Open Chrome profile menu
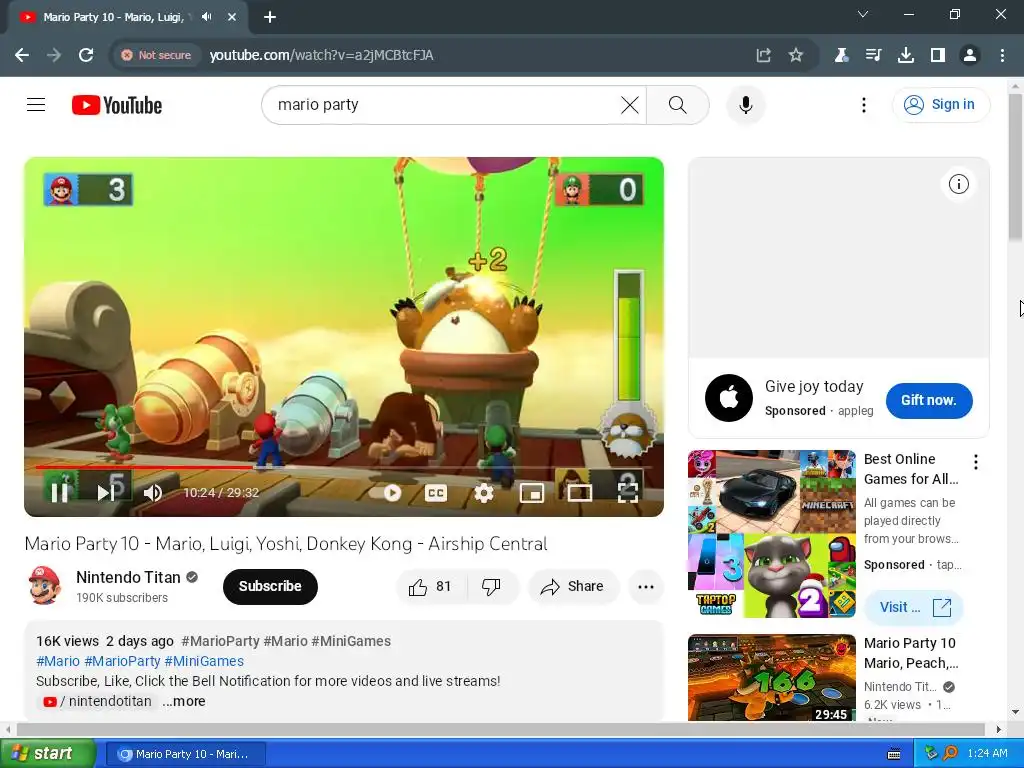 coord(970,55)
